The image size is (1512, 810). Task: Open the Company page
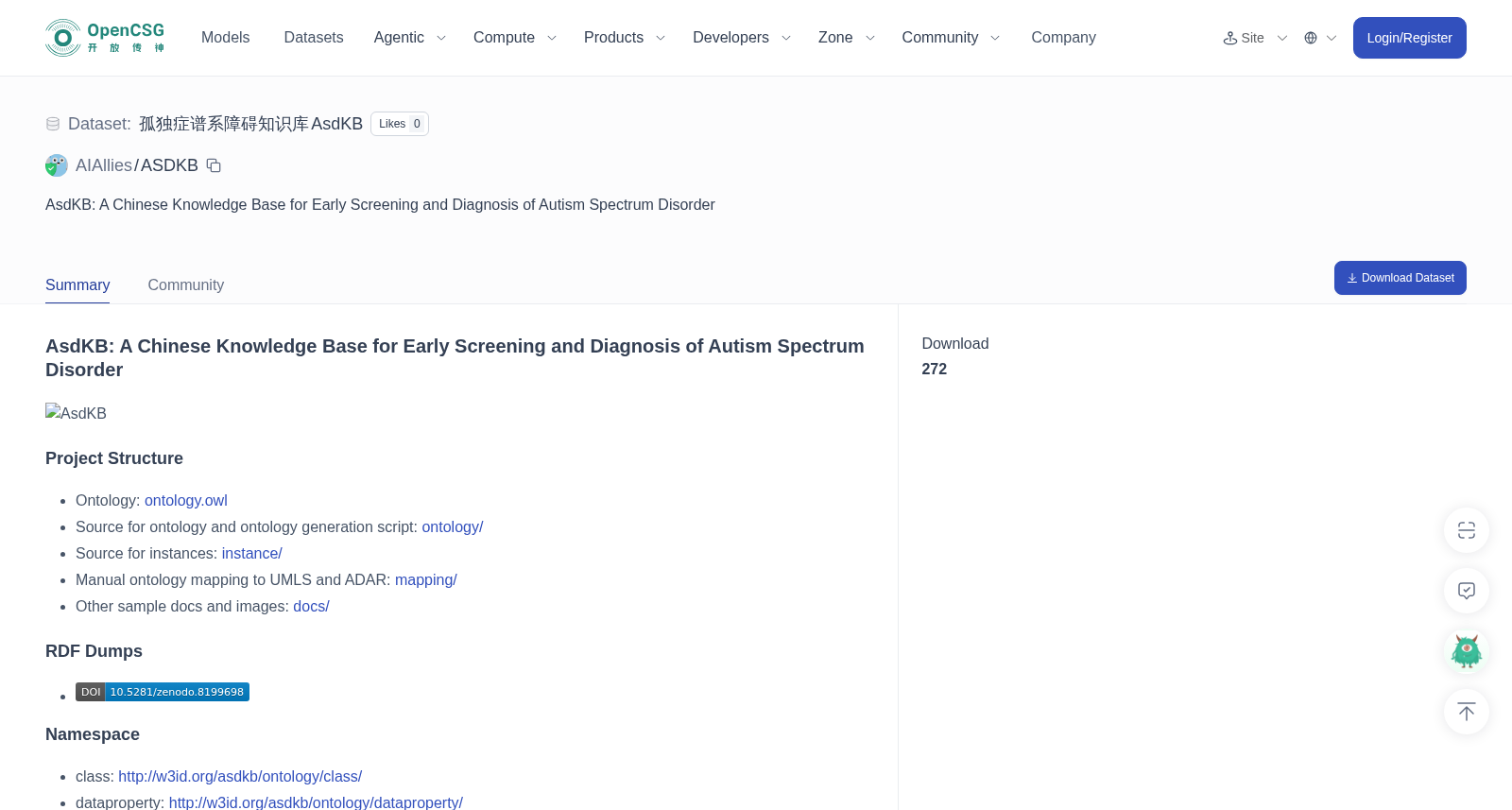[1063, 38]
